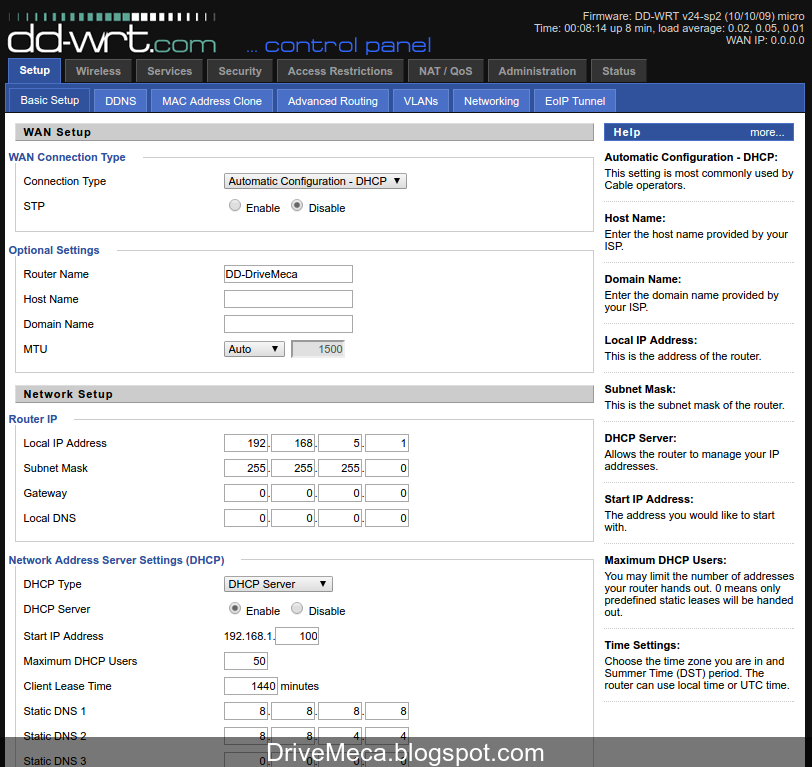Expand the DHCP Type dropdown
The width and height of the screenshot is (812, 767).
coord(278,584)
